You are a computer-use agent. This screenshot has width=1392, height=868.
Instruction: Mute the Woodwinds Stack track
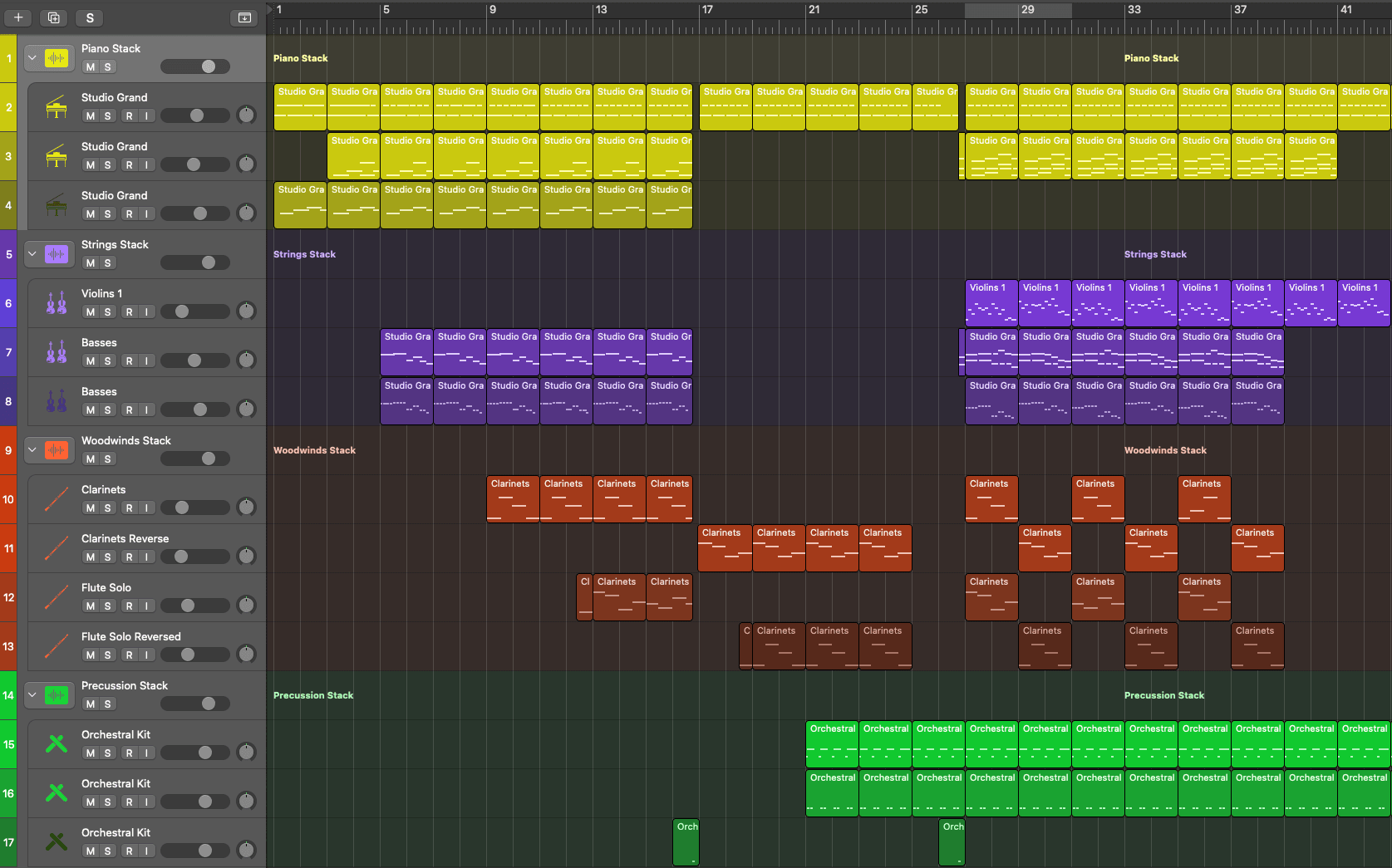pos(91,459)
